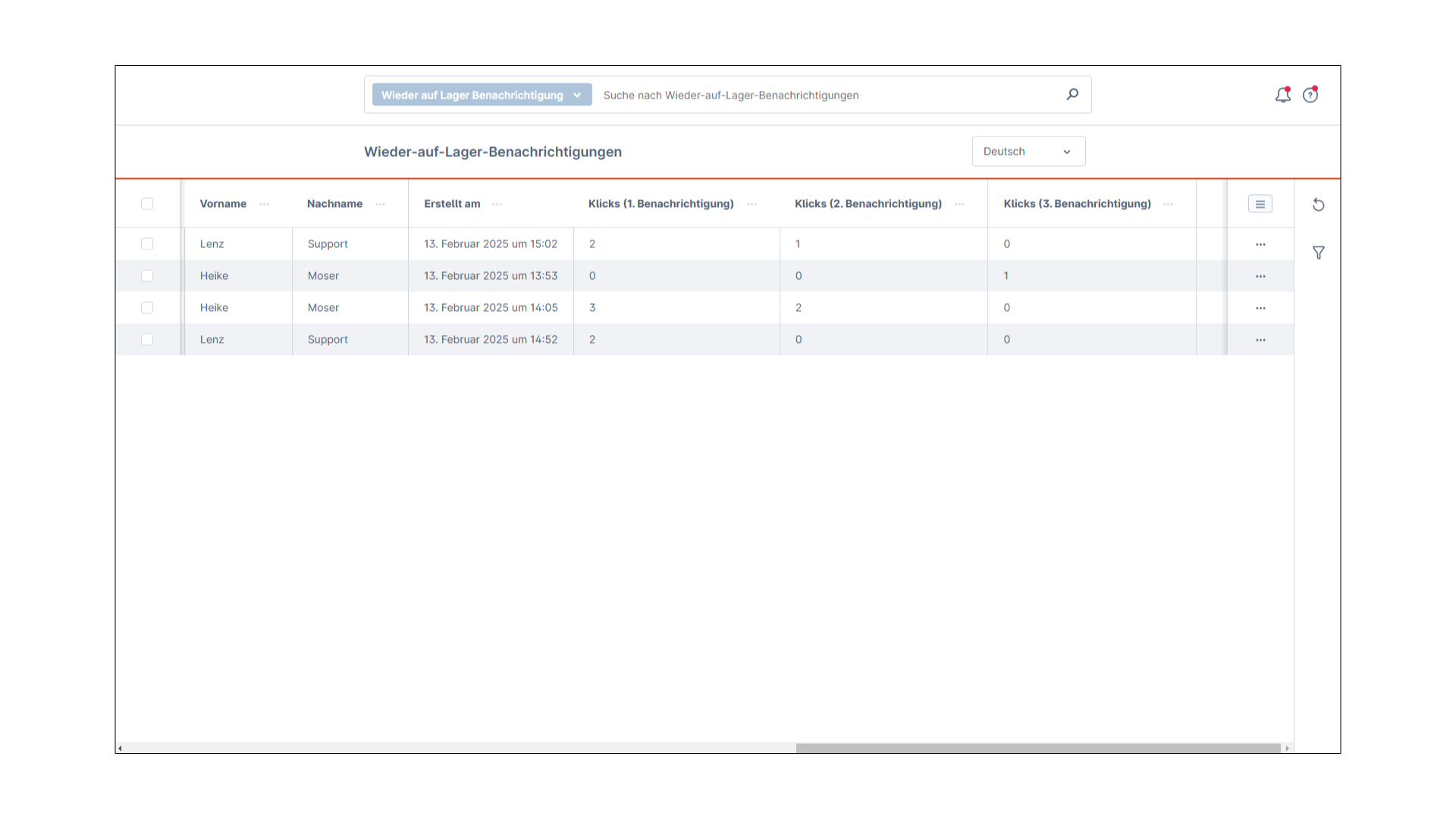Open the notifications bell
This screenshot has width=1456, height=819.
1282,95
